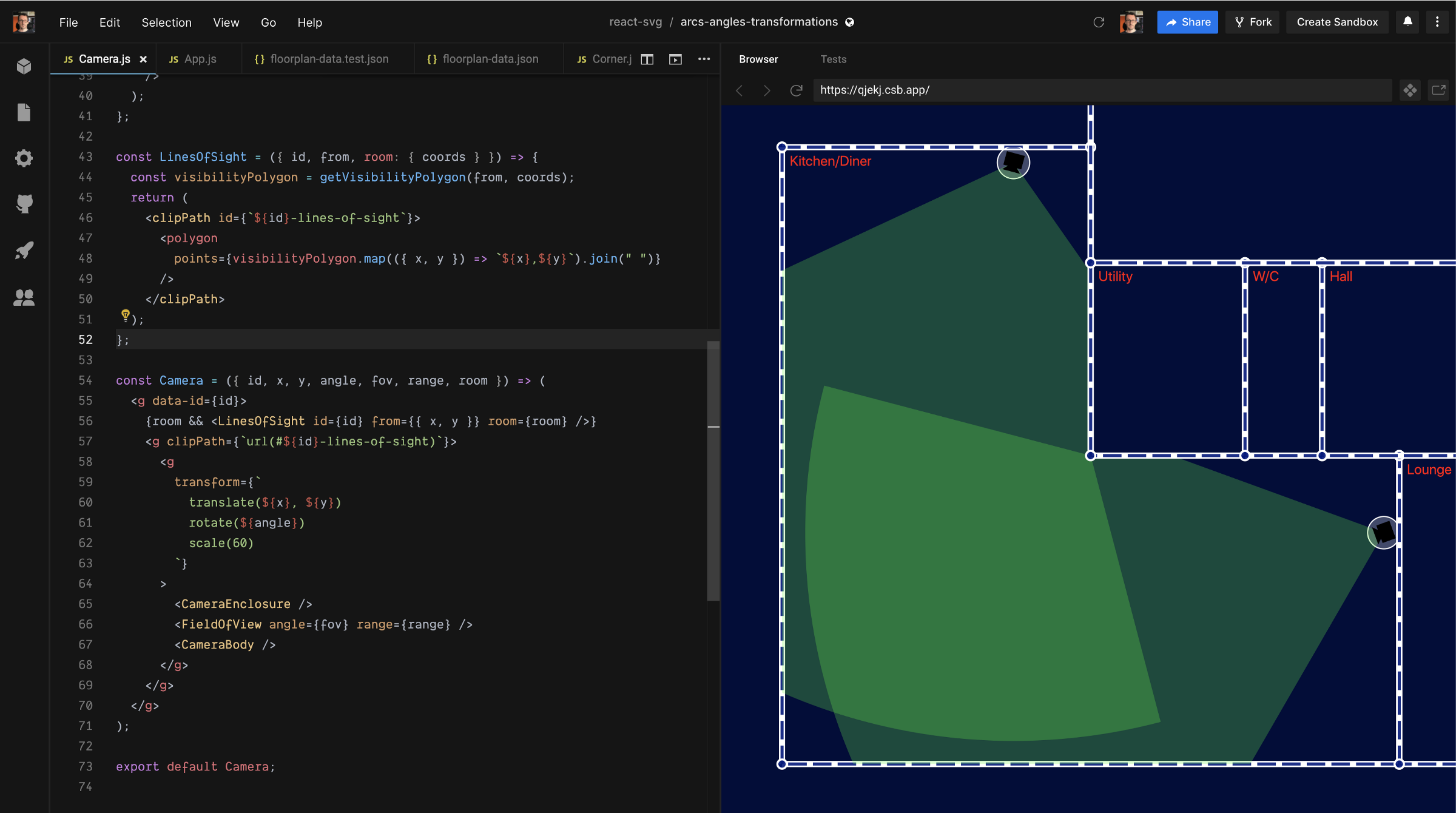Open the GitHub icon in sidebar
1456x813 pixels.
[x=24, y=204]
